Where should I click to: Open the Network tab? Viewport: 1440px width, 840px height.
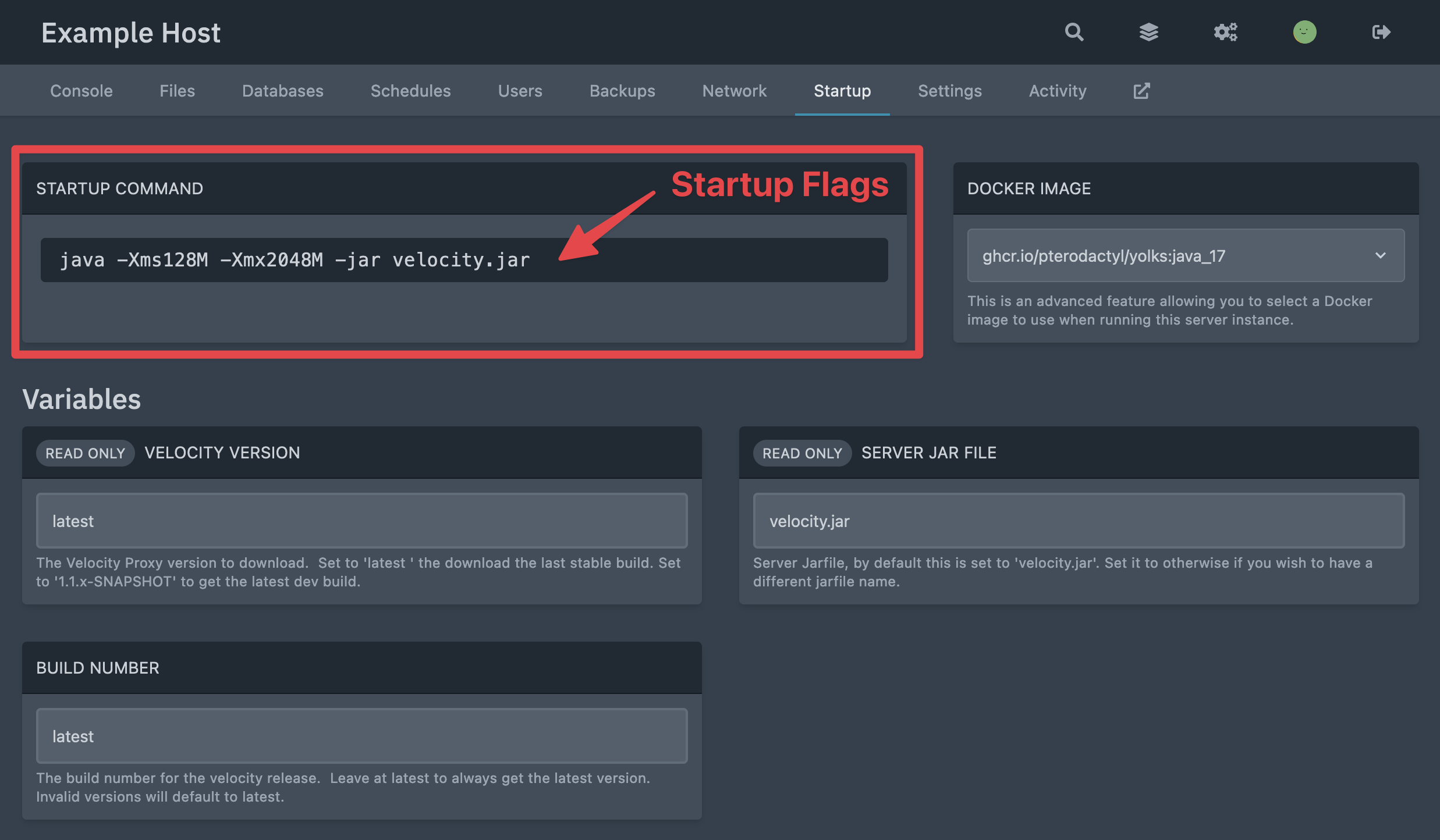(x=734, y=91)
